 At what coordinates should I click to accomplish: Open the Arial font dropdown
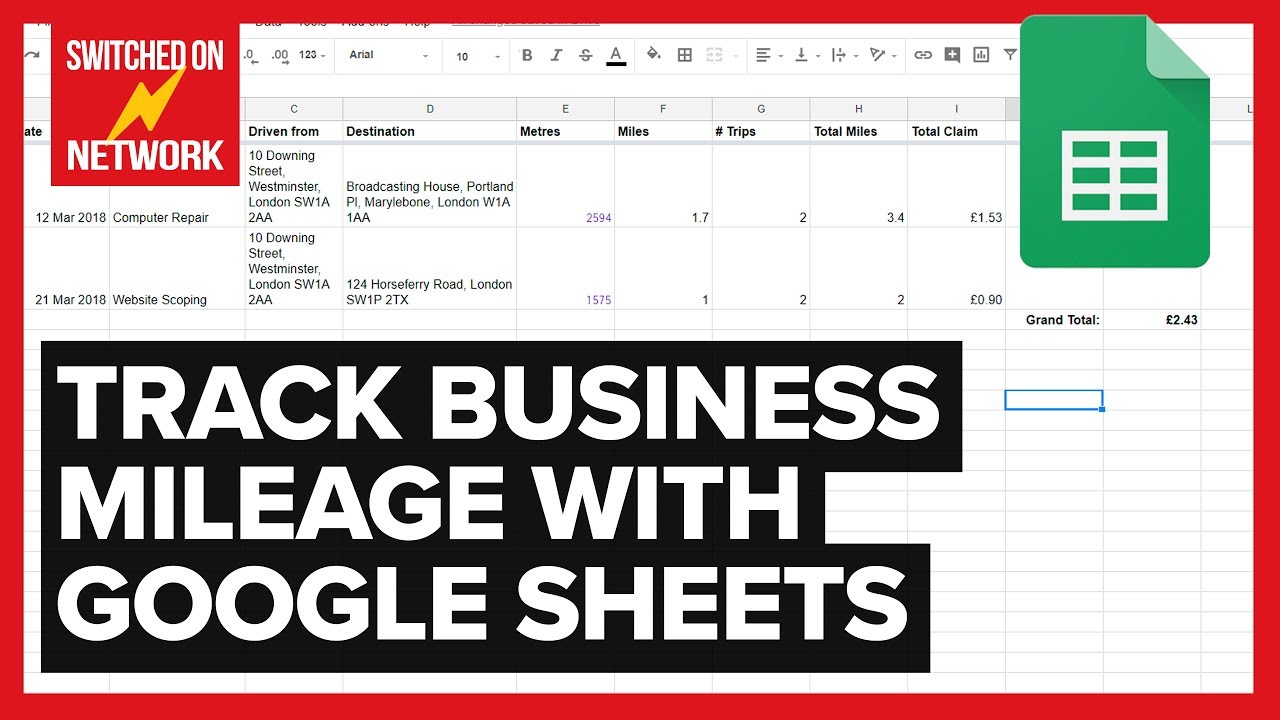pos(389,55)
